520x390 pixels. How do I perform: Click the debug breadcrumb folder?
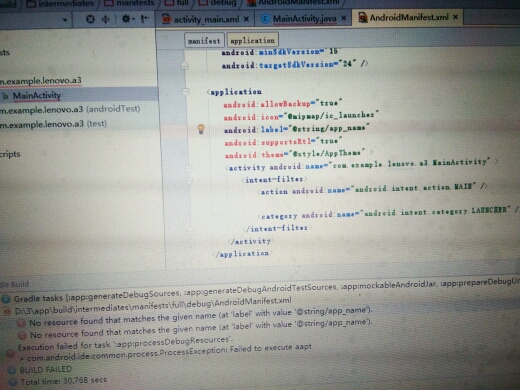coord(218,3)
